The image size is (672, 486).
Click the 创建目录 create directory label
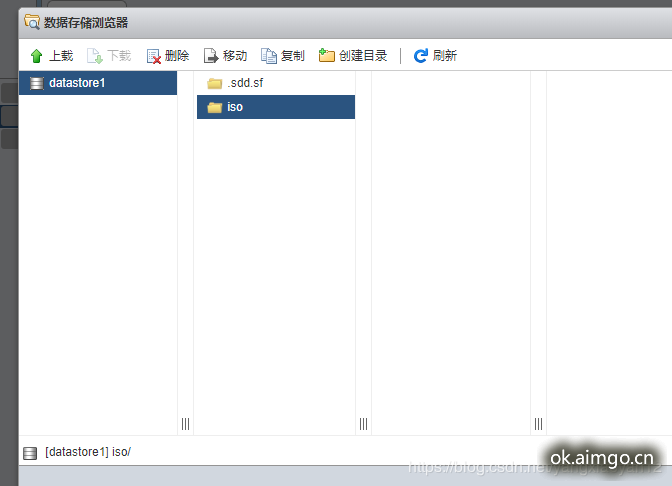pos(363,56)
